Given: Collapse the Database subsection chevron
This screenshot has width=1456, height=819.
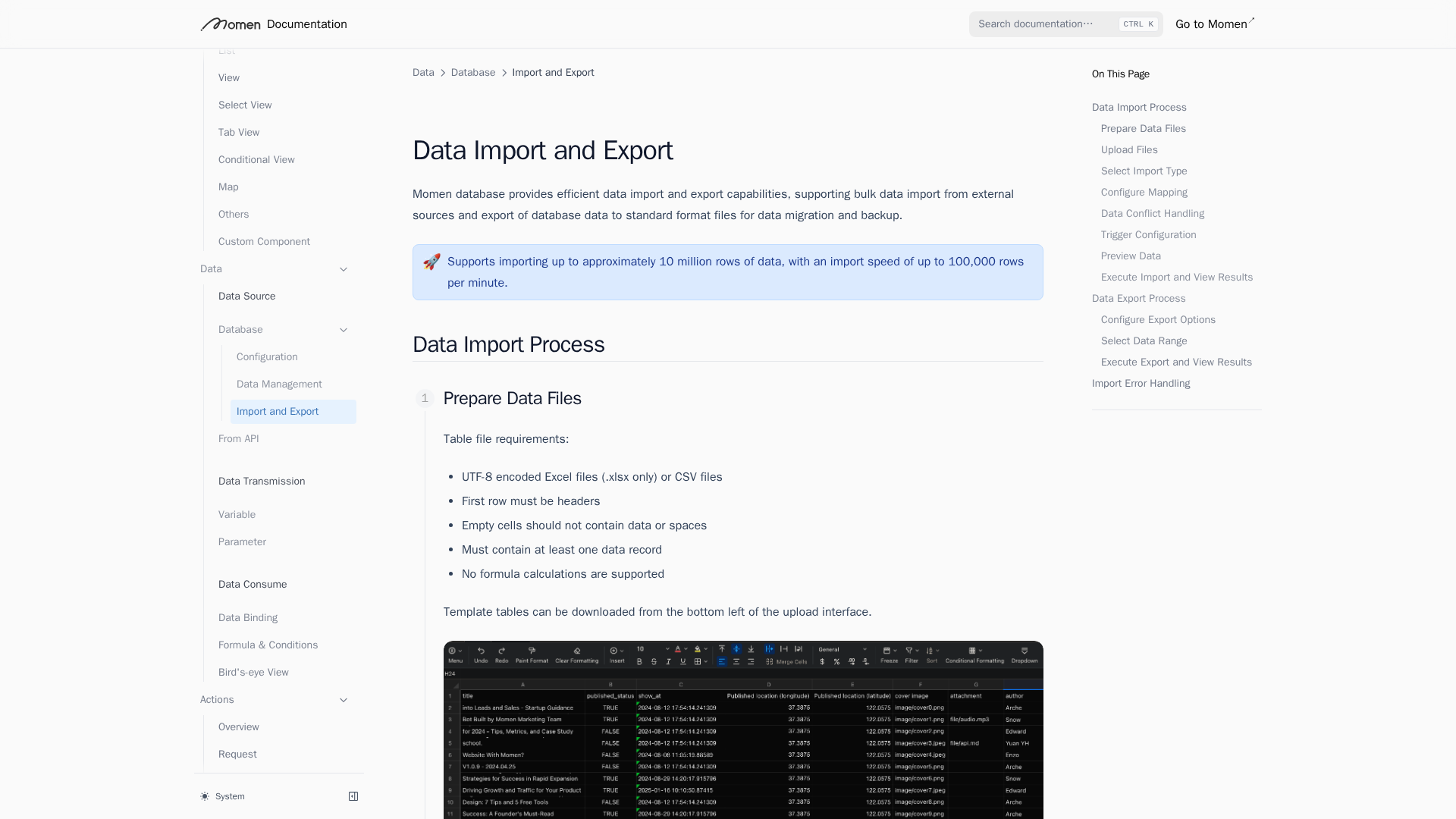Looking at the screenshot, I should [x=343, y=330].
